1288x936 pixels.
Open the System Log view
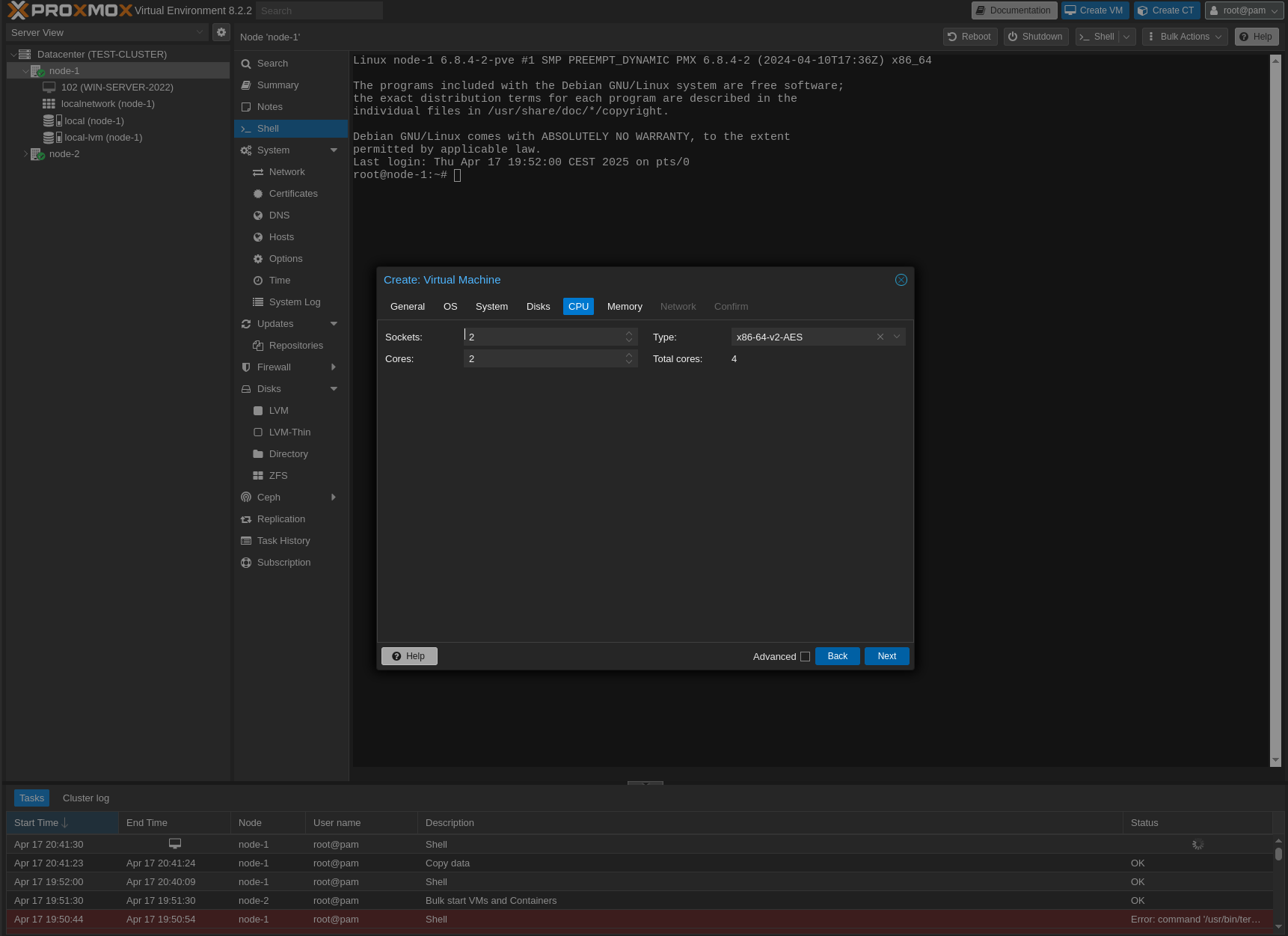click(x=293, y=302)
